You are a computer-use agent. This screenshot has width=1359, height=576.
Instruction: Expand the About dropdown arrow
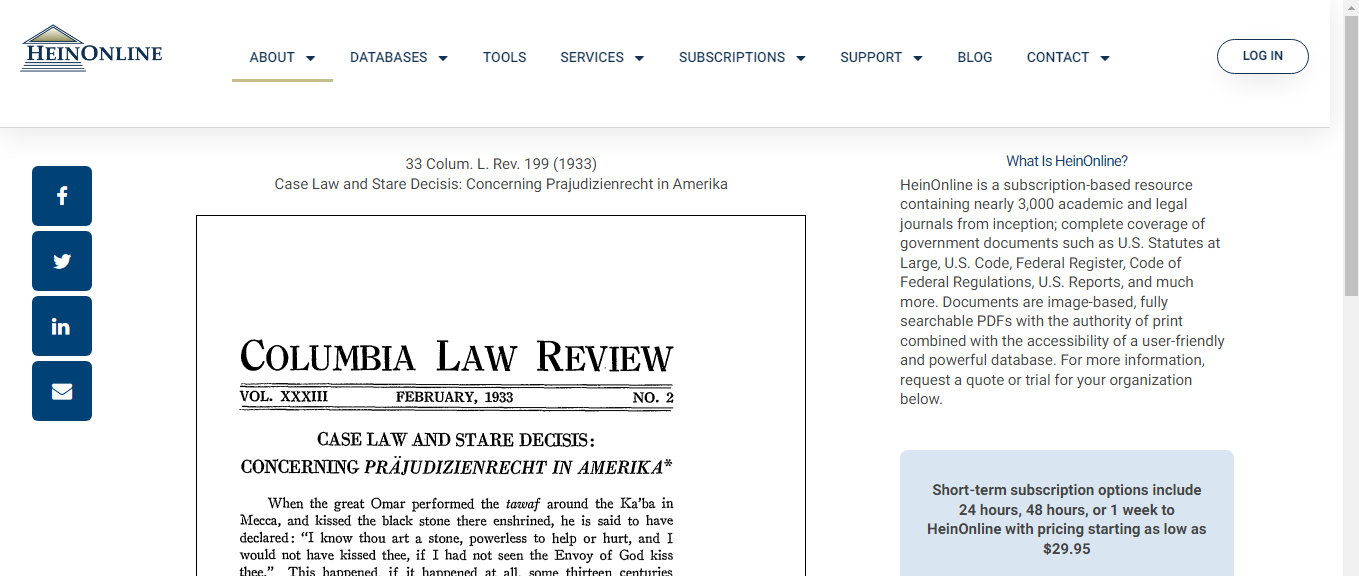click(x=310, y=58)
